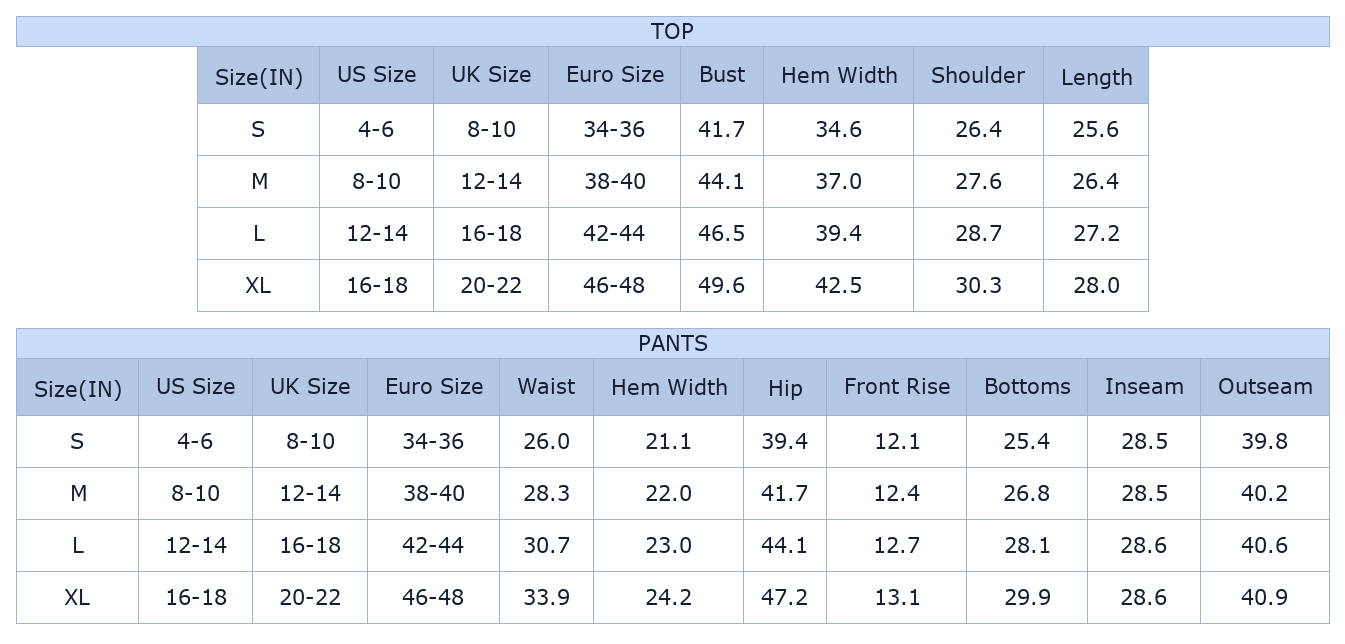Select the 49.6 bust cell for XL
This screenshot has height=644, width=1345.
tap(722, 285)
